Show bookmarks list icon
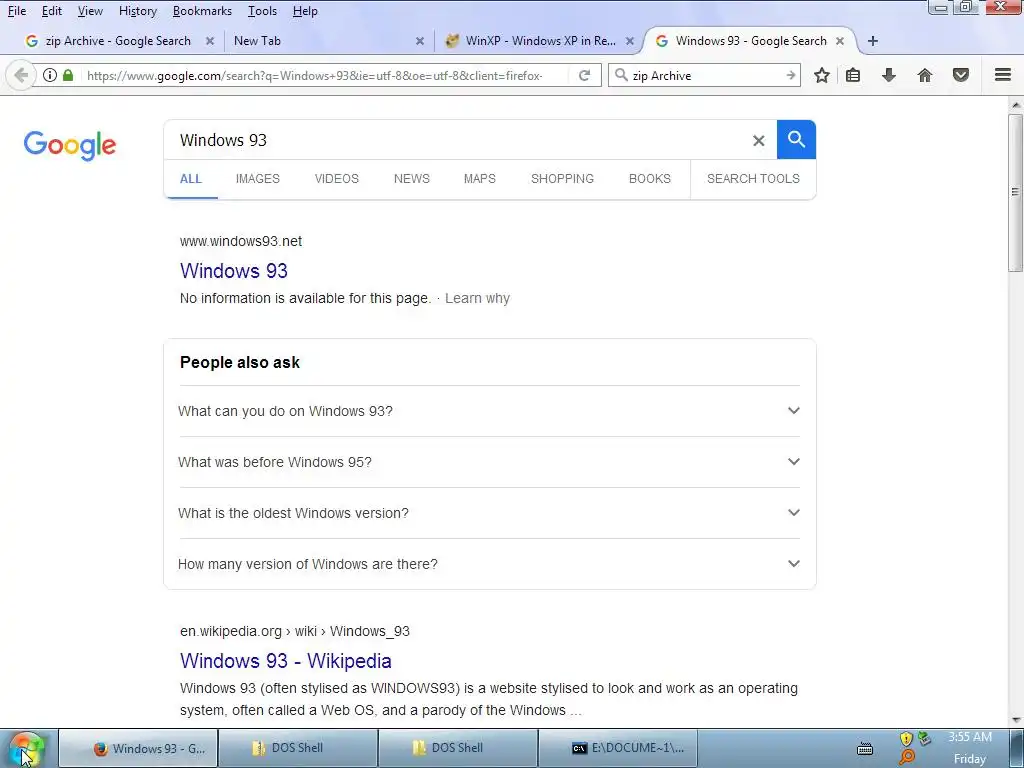This screenshot has width=1024, height=768. point(853,75)
